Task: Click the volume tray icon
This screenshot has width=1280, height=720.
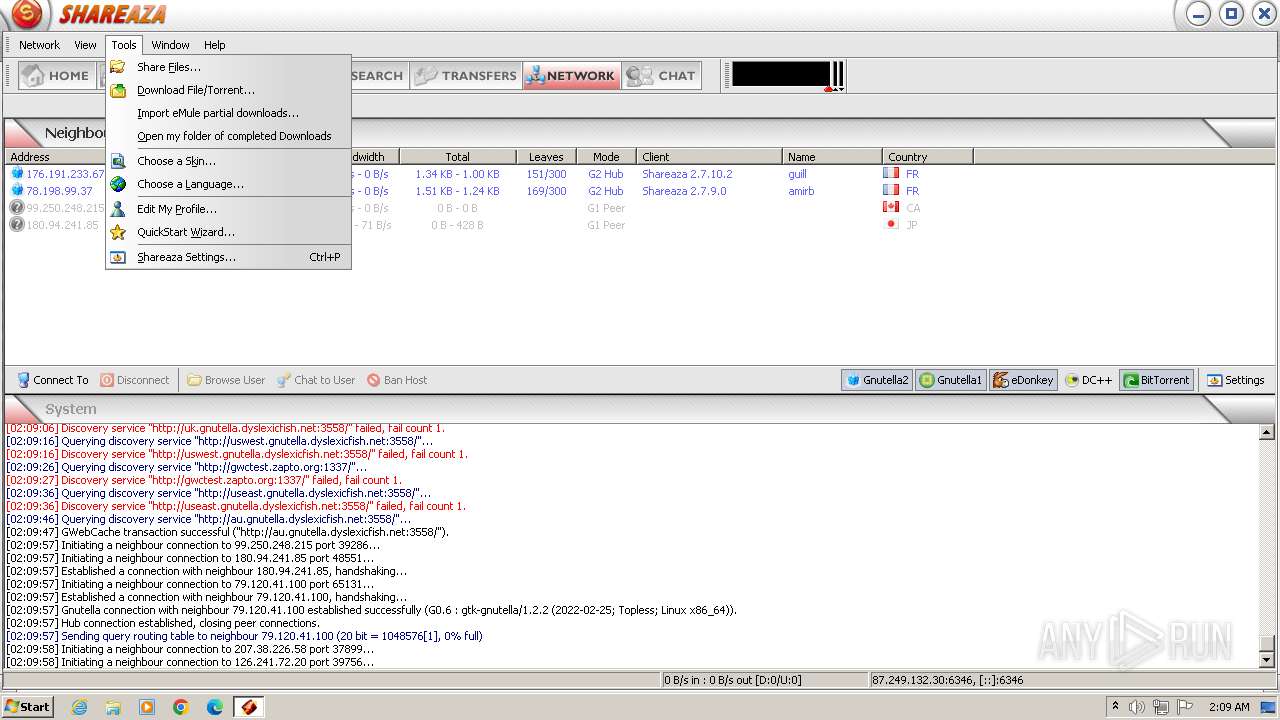Action: pyautogui.click(x=1136, y=707)
